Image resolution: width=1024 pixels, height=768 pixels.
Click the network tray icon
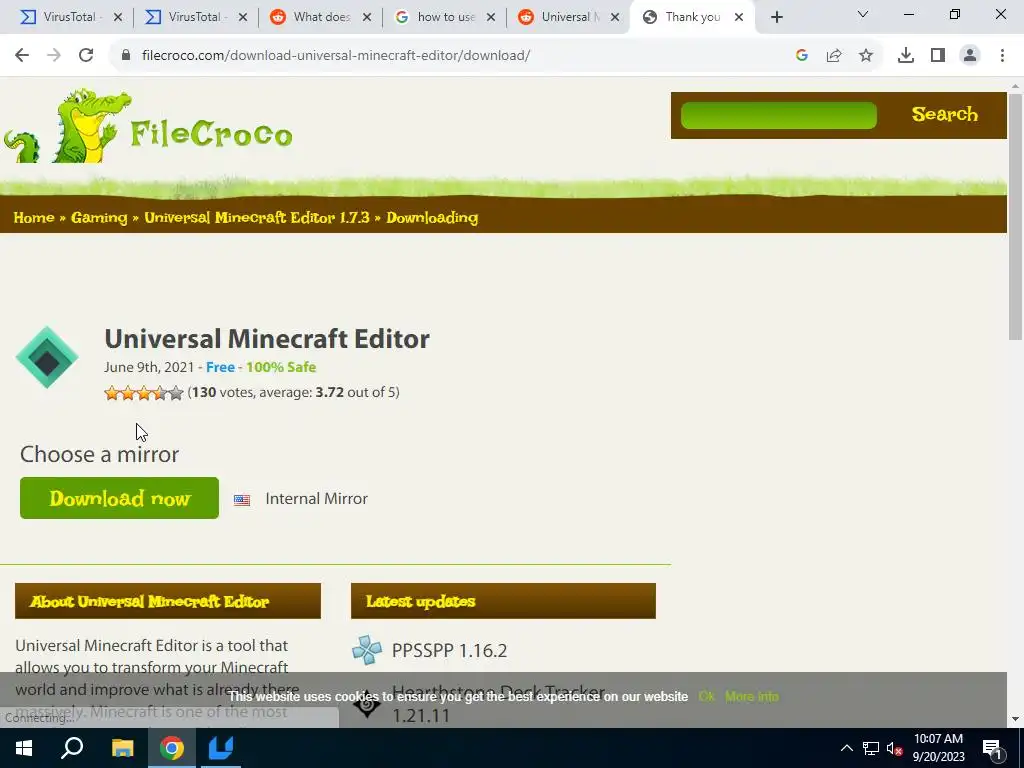(x=871, y=748)
